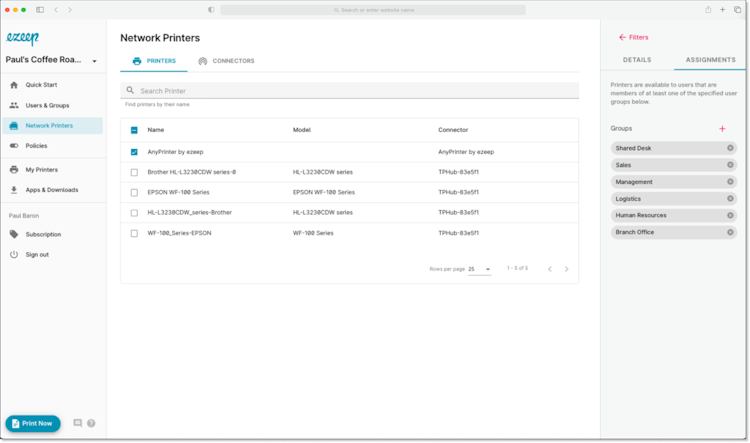The width and height of the screenshot is (750, 443).
Task: Click the Search Printer field
Action: (349, 90)
